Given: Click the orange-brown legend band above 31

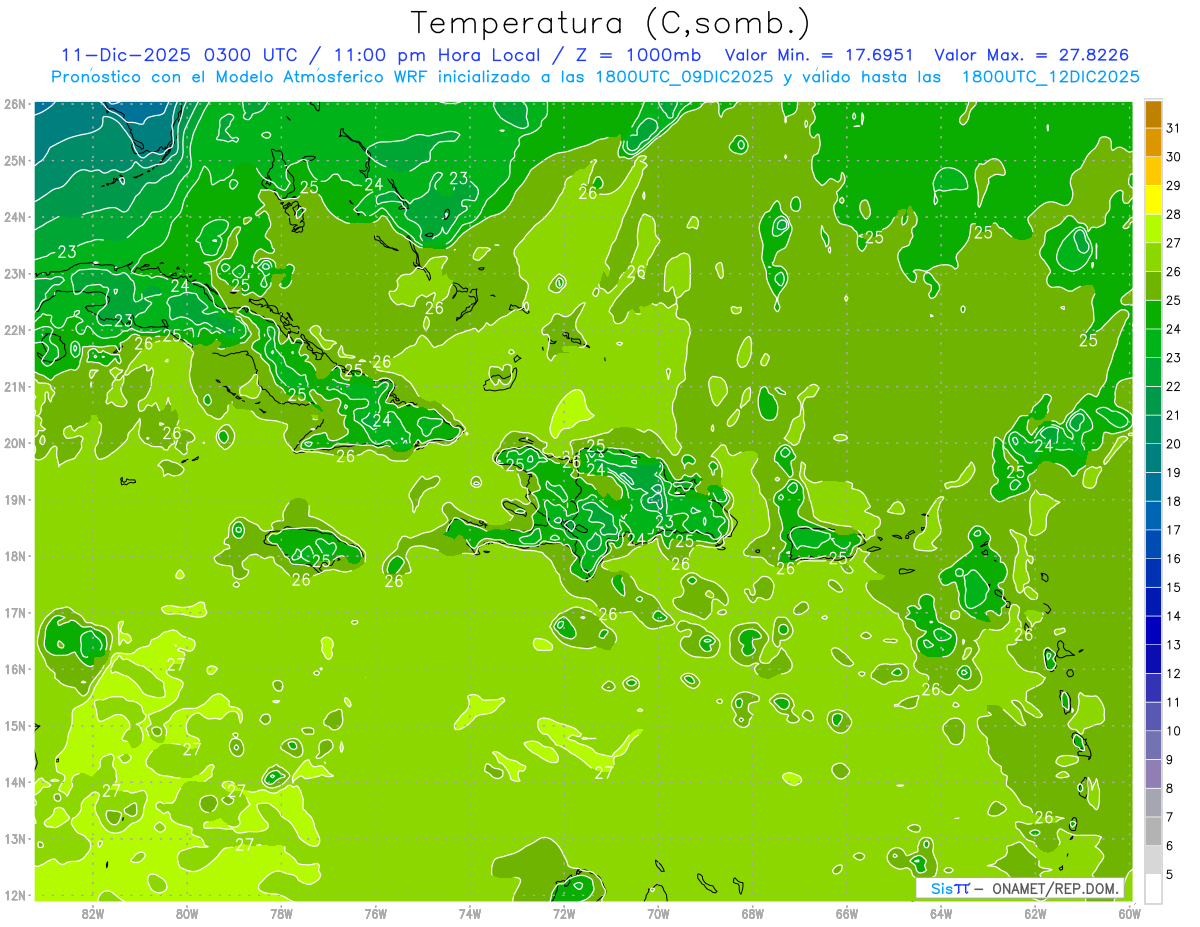Looking at the screenshot, I should (x=1153, y=113).
